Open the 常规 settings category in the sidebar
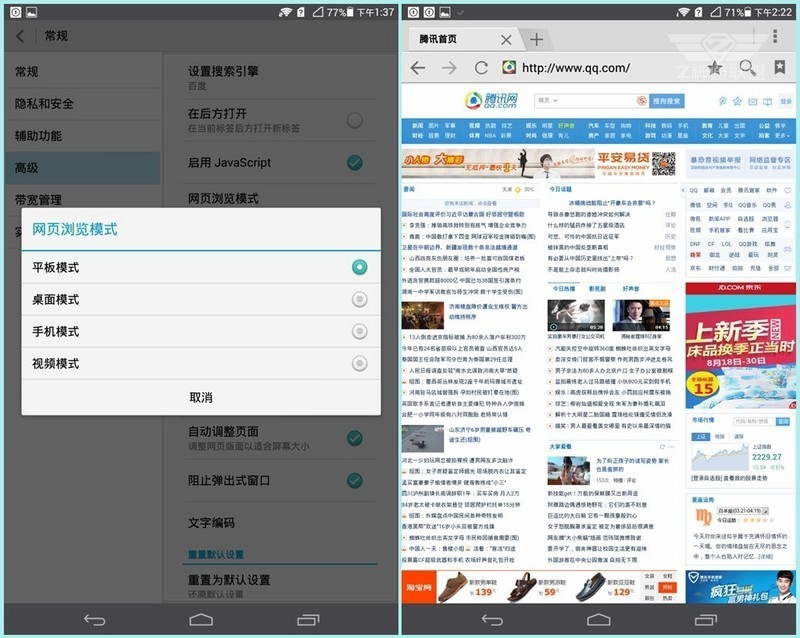Viewport: 800px width, 638px height. (x=82, y=72)
